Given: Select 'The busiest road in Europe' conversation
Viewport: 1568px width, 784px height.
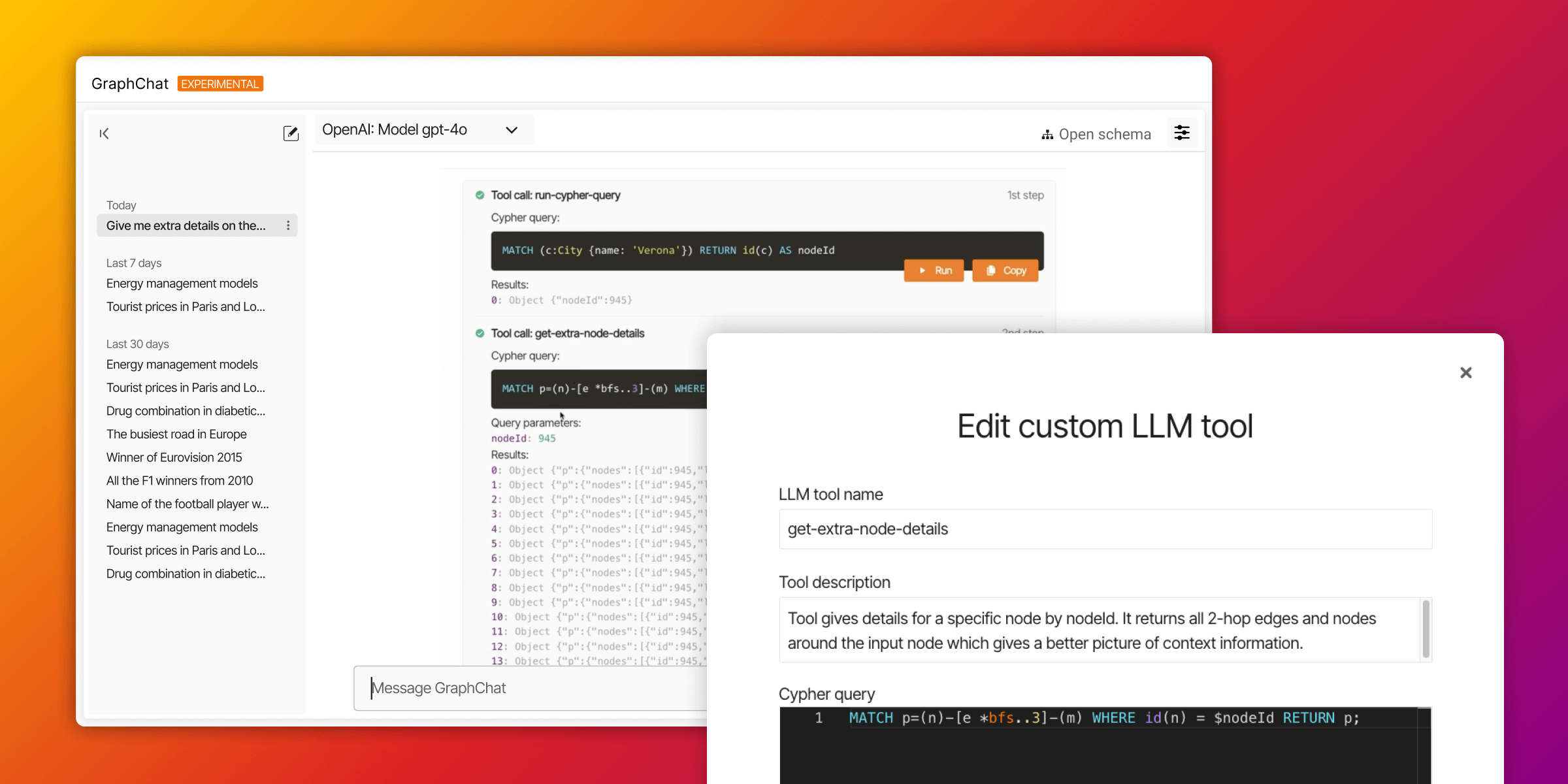Looking at the screenshot, I should (176, 434).
